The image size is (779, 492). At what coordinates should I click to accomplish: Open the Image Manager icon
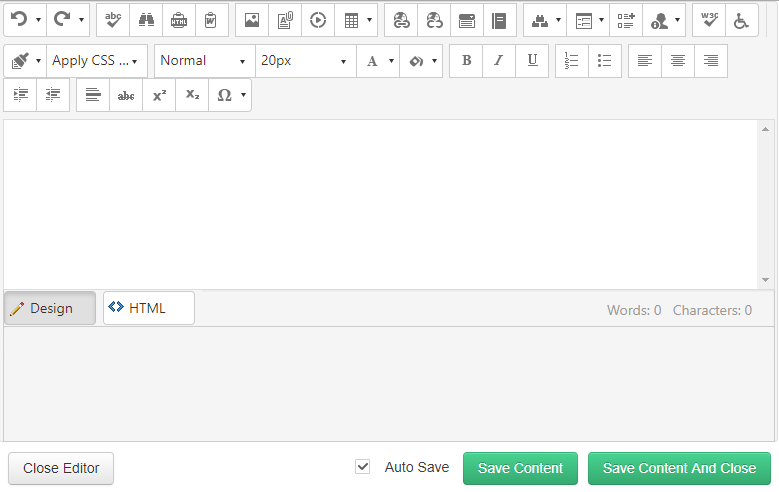pos(252,19)
